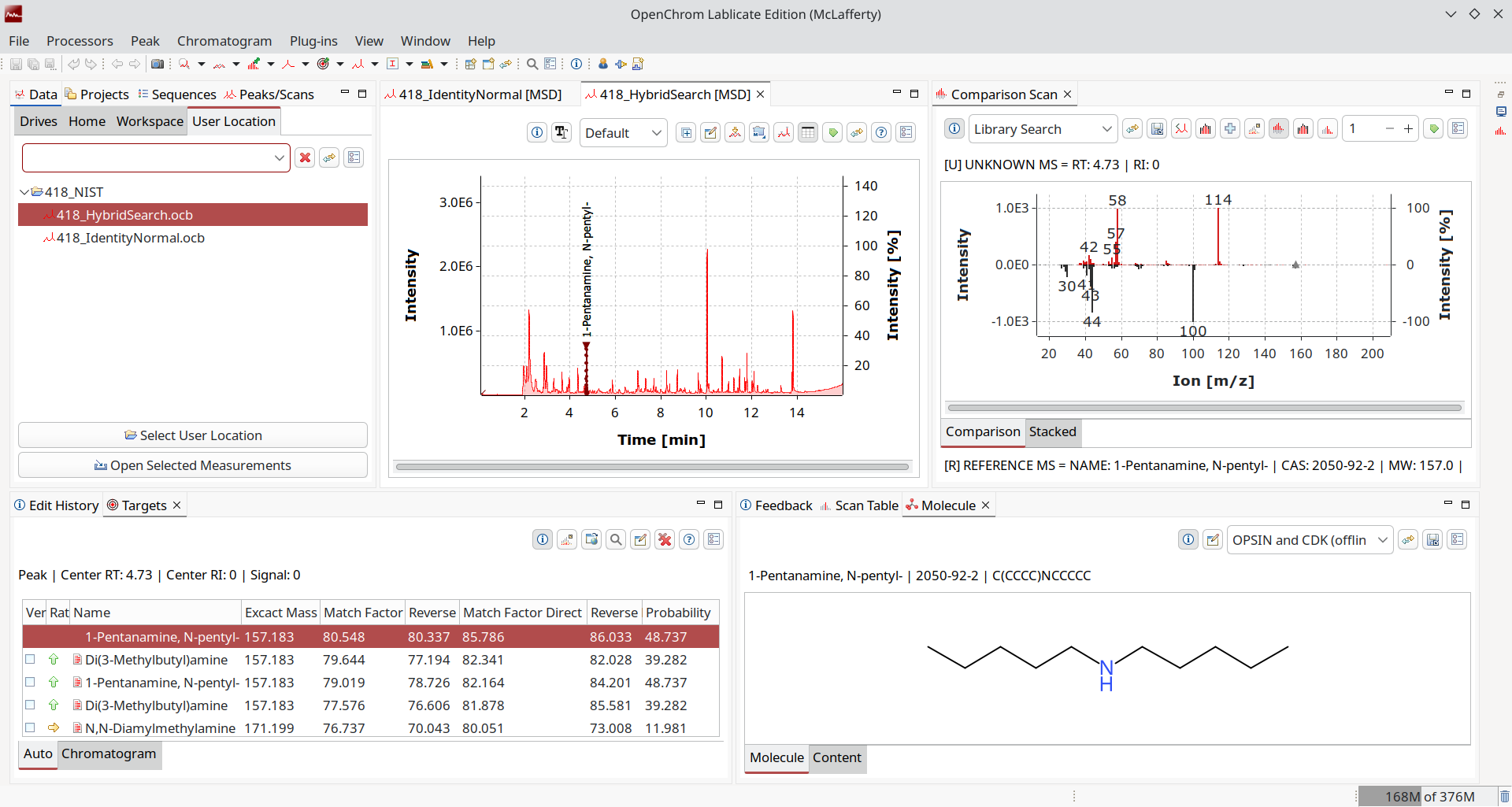Click the edit molecule pencil icon

(1214, 539)
